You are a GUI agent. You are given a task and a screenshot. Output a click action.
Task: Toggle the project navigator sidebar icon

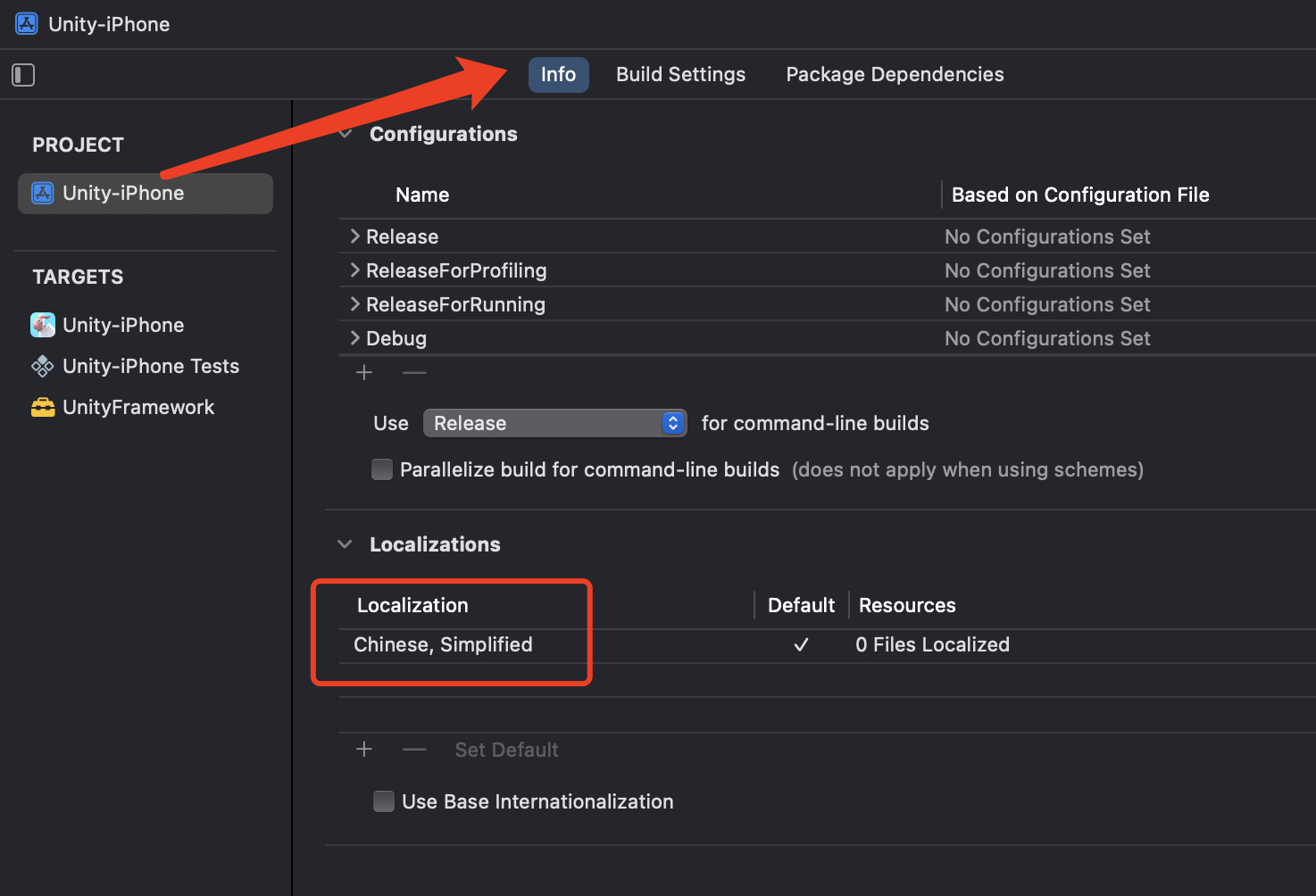[x=23, y=75]
